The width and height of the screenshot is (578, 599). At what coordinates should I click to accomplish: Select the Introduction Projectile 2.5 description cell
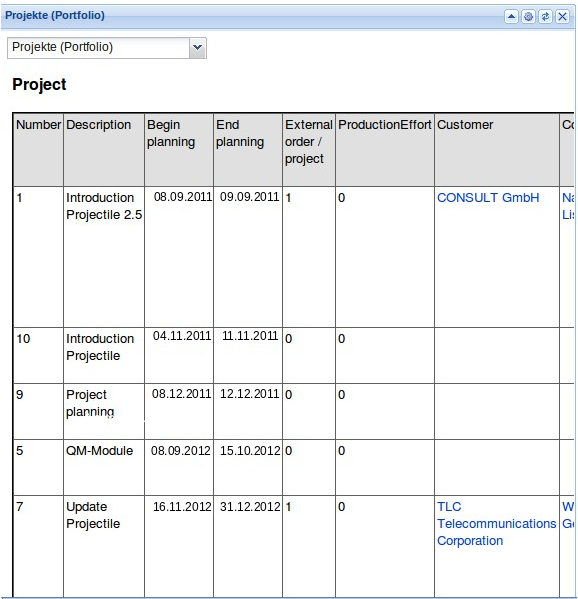pyautogui.click(x=104, y=256)
